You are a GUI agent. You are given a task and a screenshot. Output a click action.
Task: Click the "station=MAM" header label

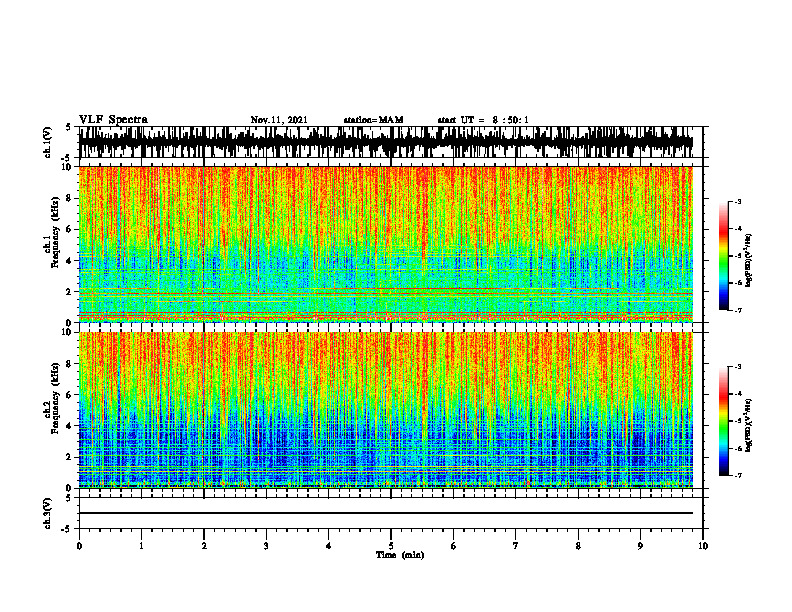373,120
